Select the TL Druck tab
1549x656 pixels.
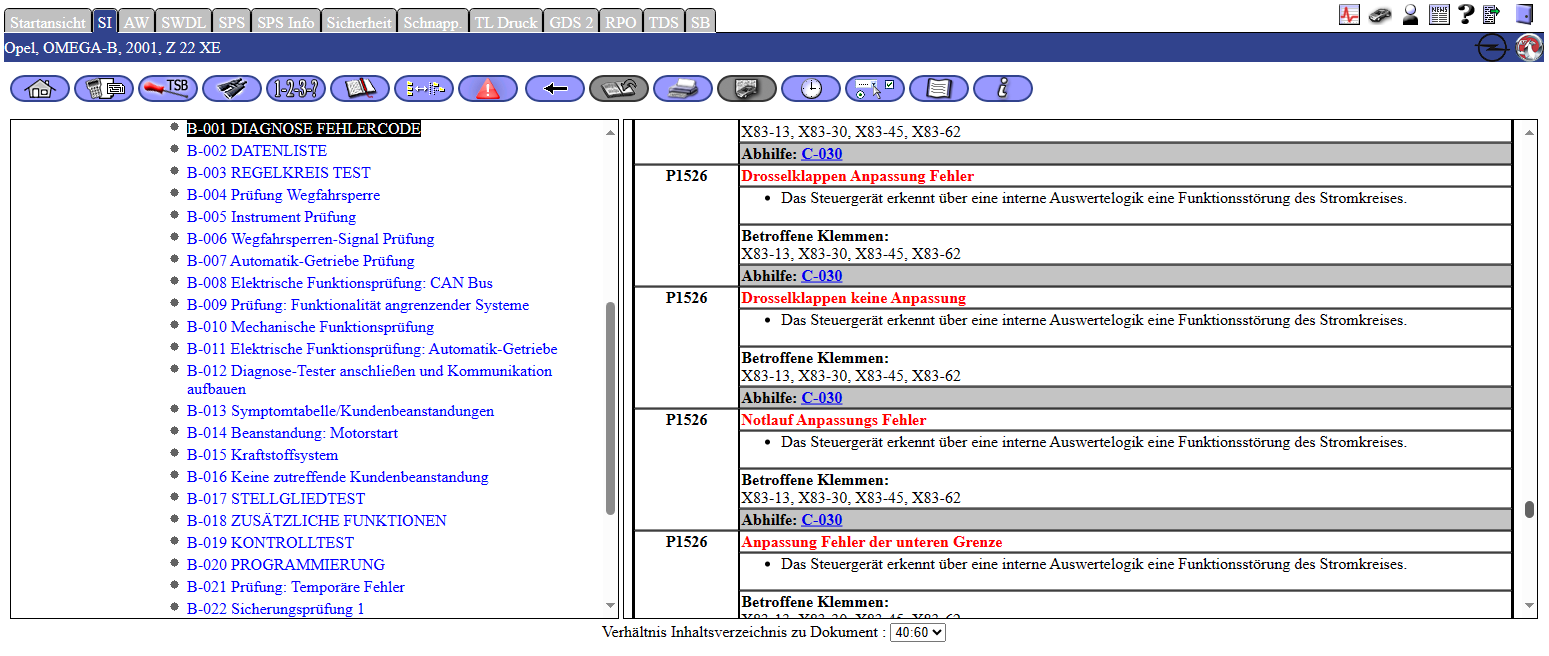[x=505, y=22]
